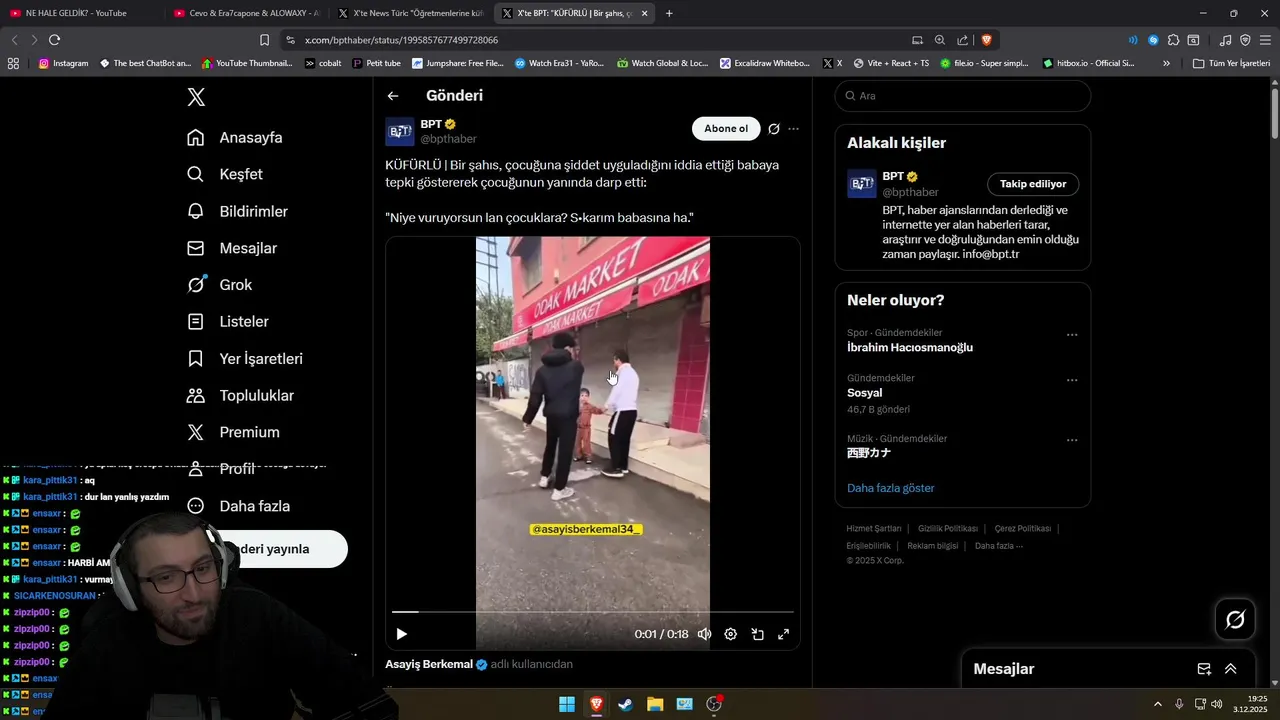The height and width of the screenshot is (720, 1280).
Task: Open Topluluklar in the sidebar
Action: pyautogui.click(x=240, y=396)
